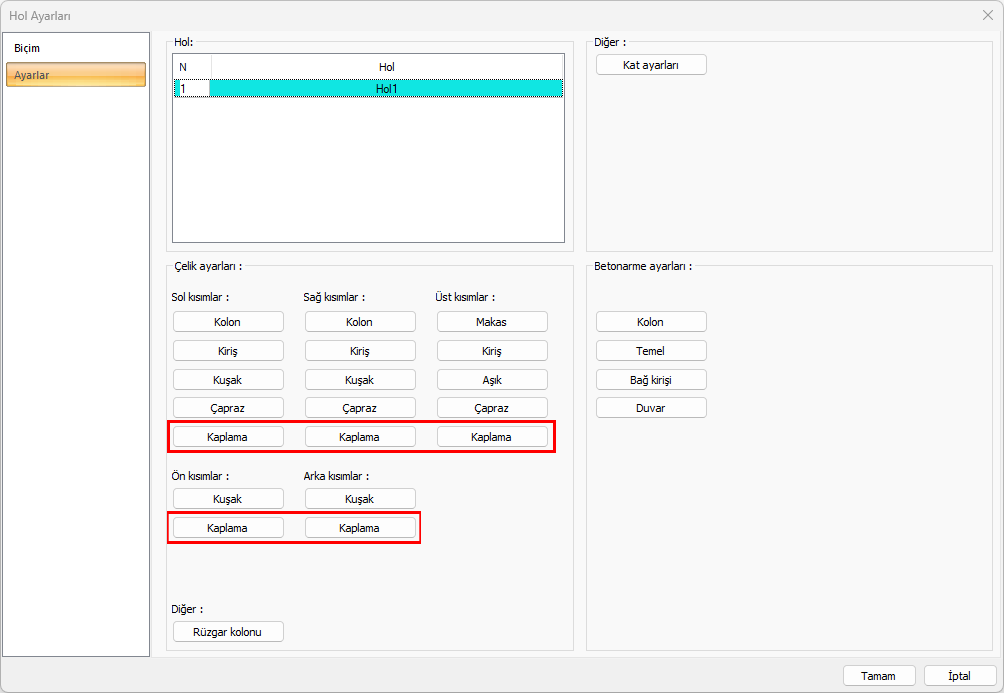Click Kiriş under Sağ kısımlar

360,351
